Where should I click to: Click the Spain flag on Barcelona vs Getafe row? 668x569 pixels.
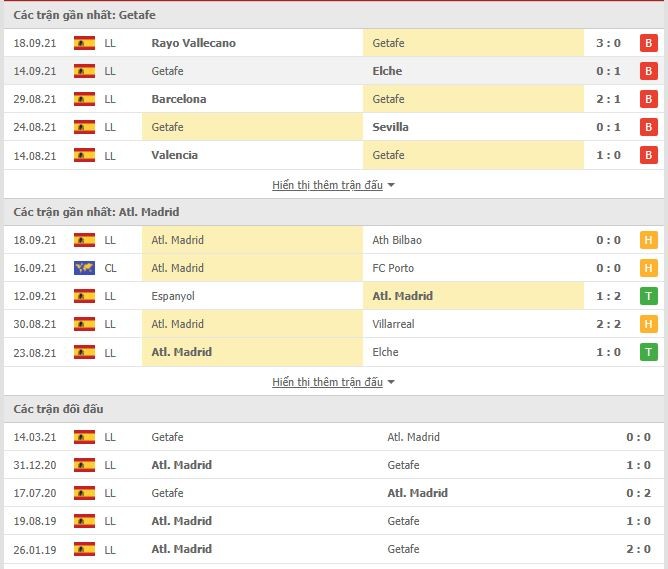click(x=84, y=99)
